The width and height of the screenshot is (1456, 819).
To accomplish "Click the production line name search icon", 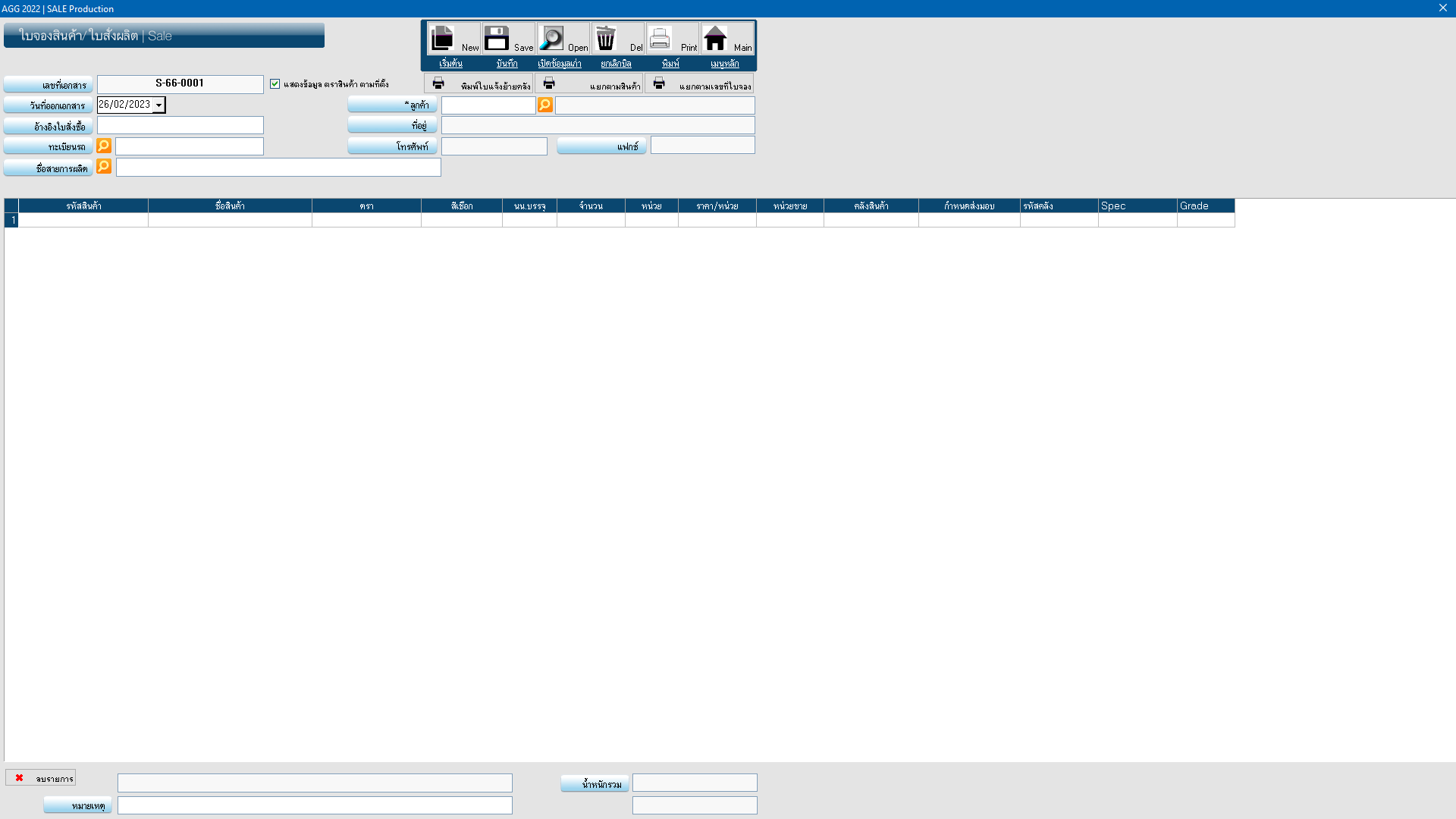I will [x=104, y=166].
